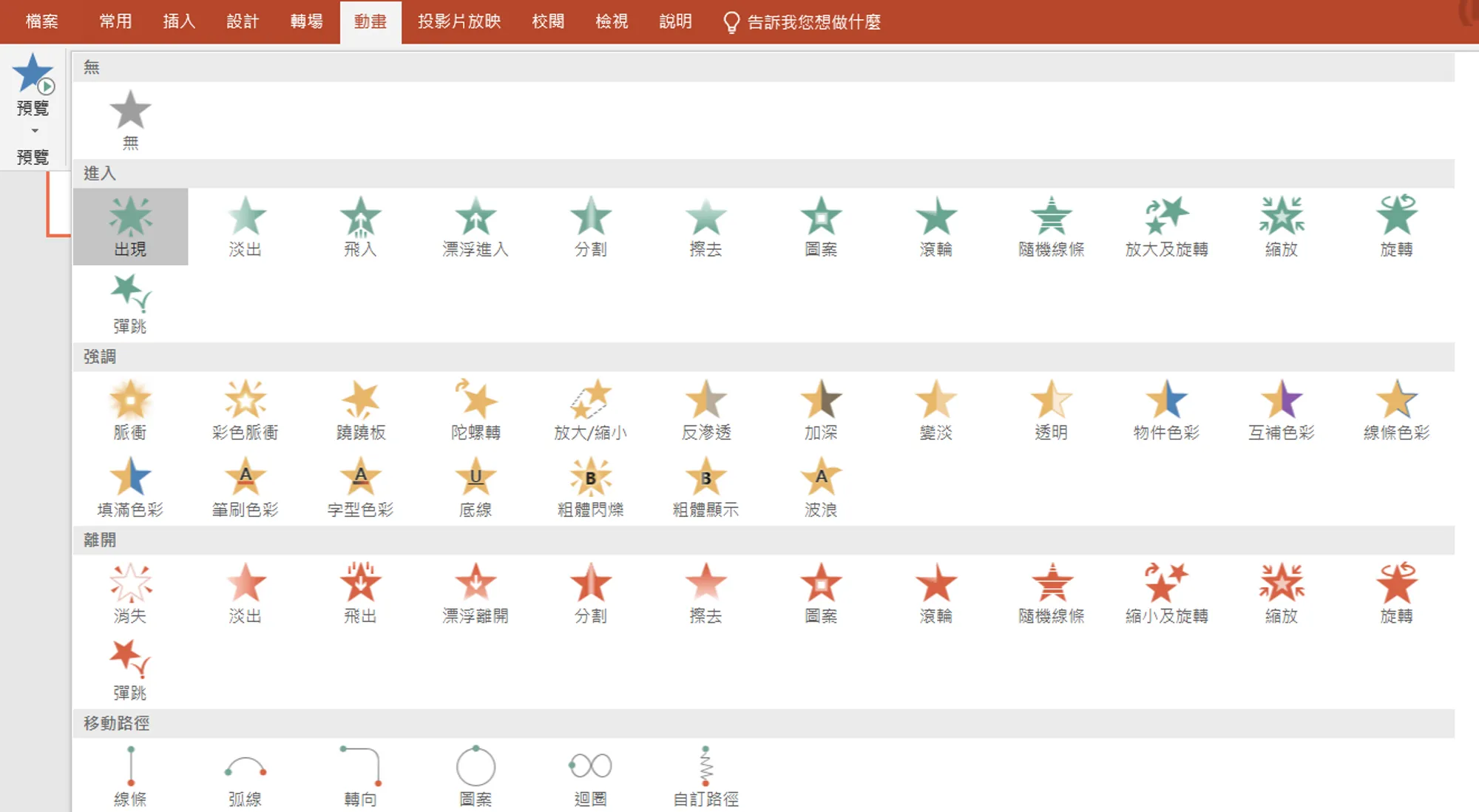Select the red 縮放 exit effect
This screenshot has height=812, width=1479.
click(1282, 593)
